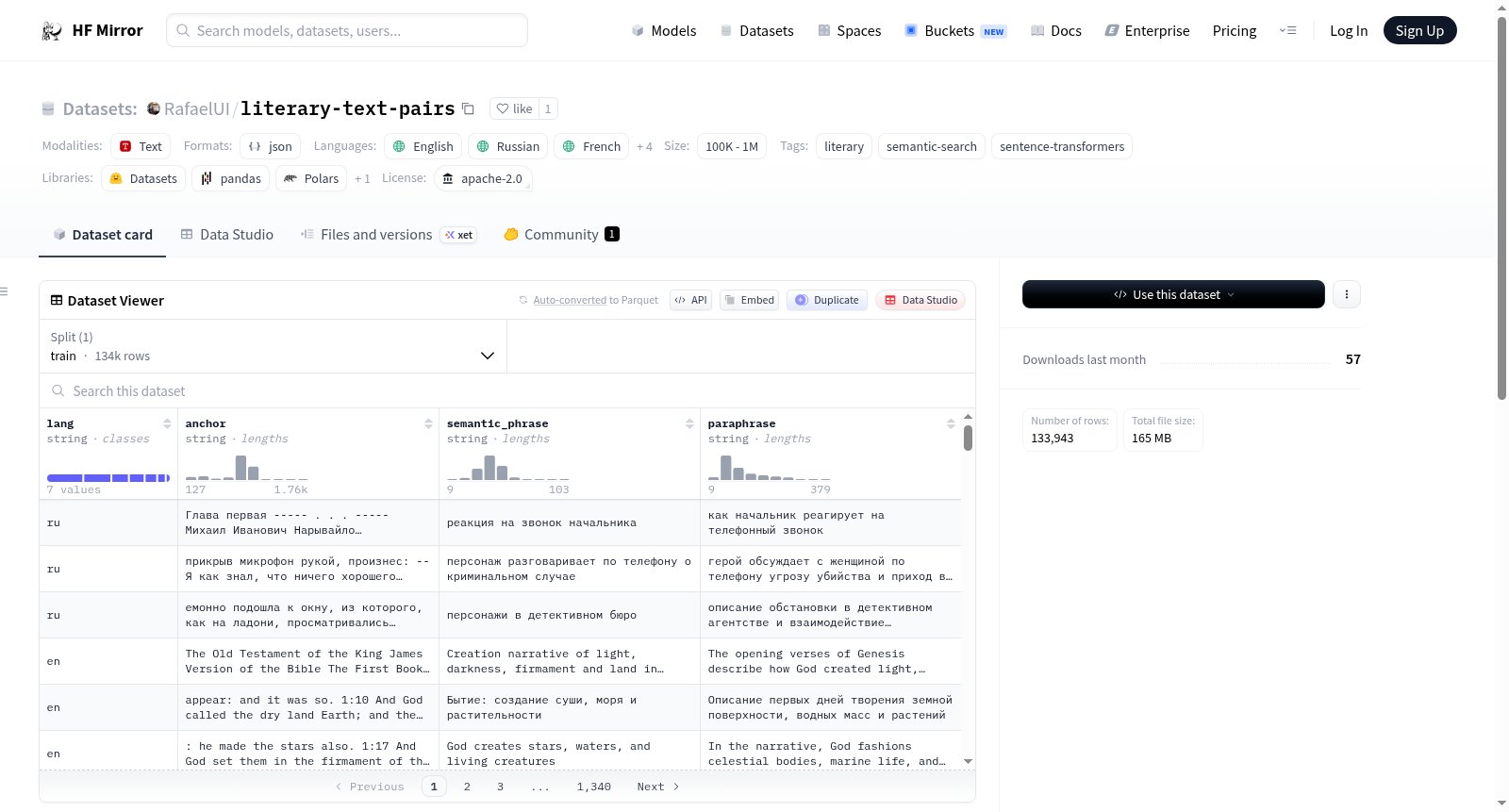
Task: Focus the search models, datasets, users field
Action: (347, 30)
